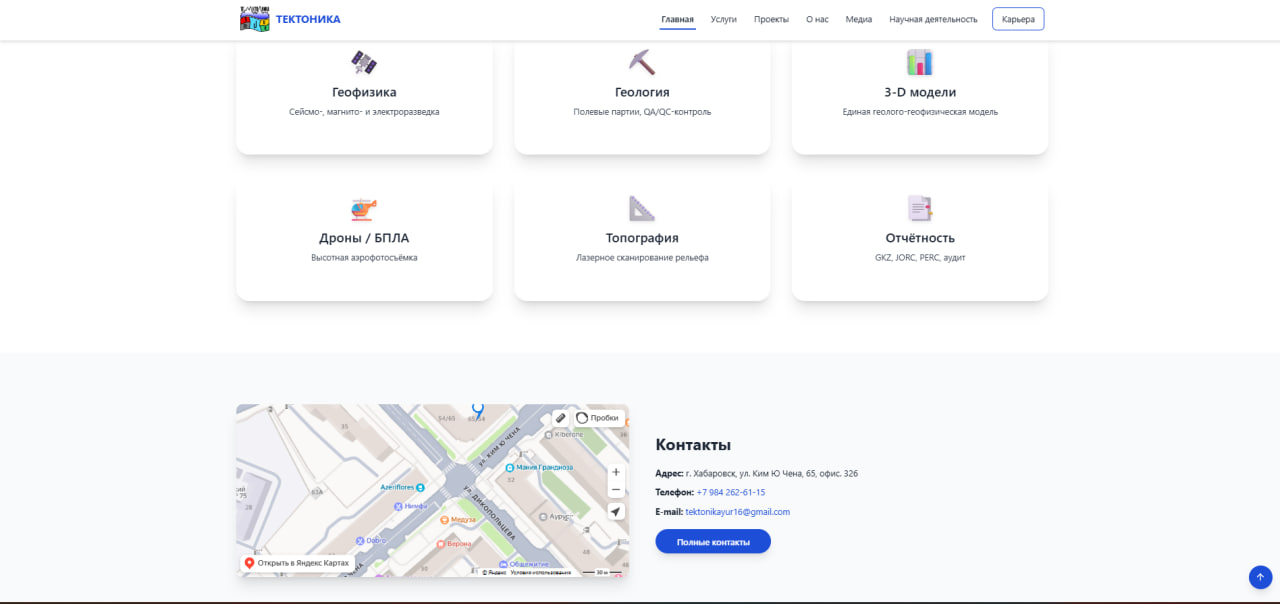Image resolution: width=1280 pixels, height=604 pixels.
Task: Open the Проекты menu item
Action: [x=771, y=19]
